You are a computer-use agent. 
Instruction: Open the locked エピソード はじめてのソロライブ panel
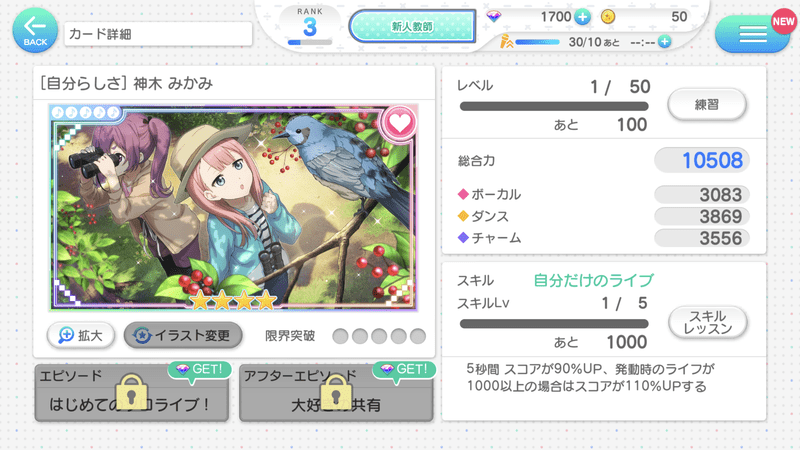coord(132,392)
